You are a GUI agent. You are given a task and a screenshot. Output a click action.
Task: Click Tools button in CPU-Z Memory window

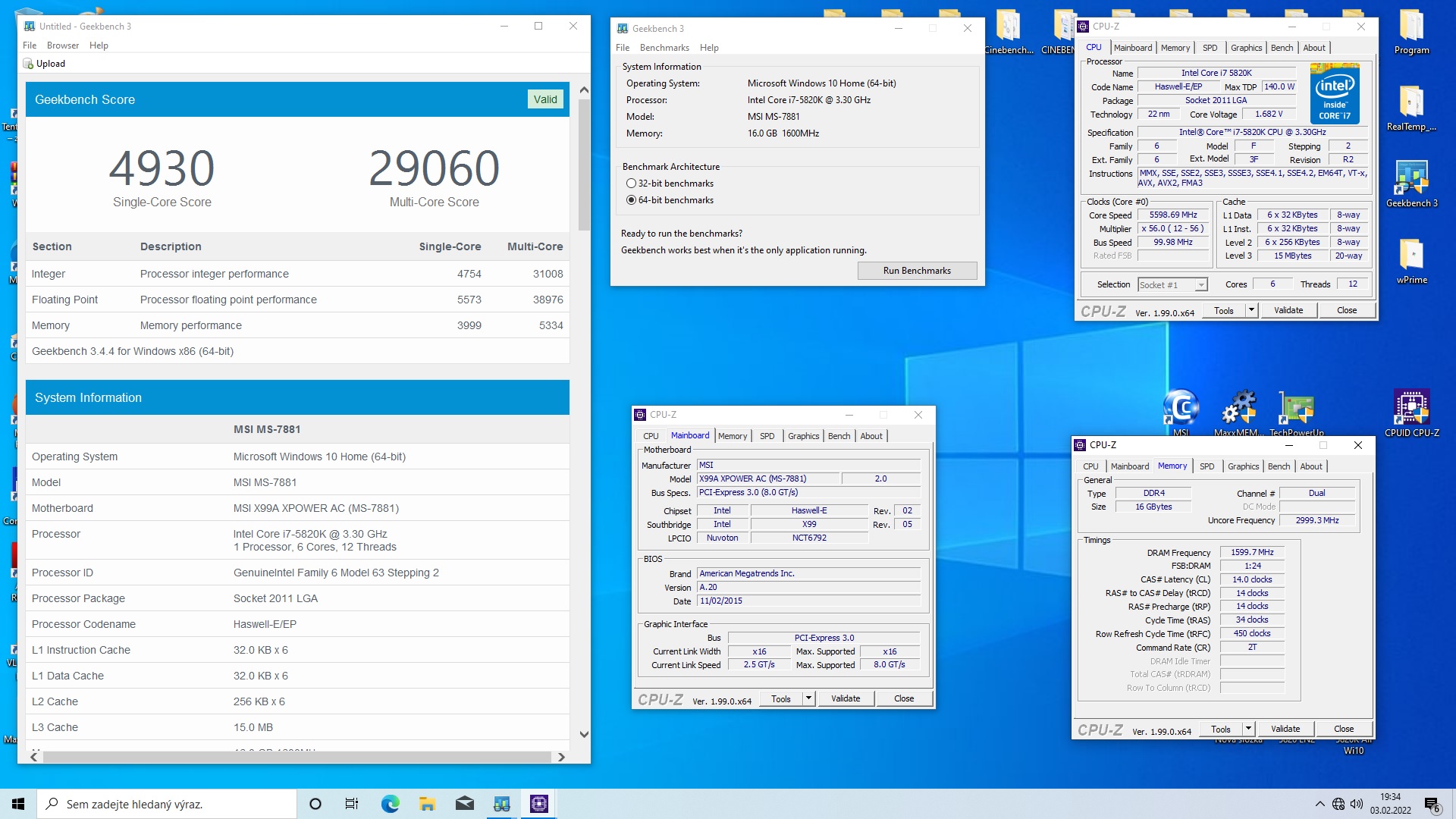coord(1220,729)
